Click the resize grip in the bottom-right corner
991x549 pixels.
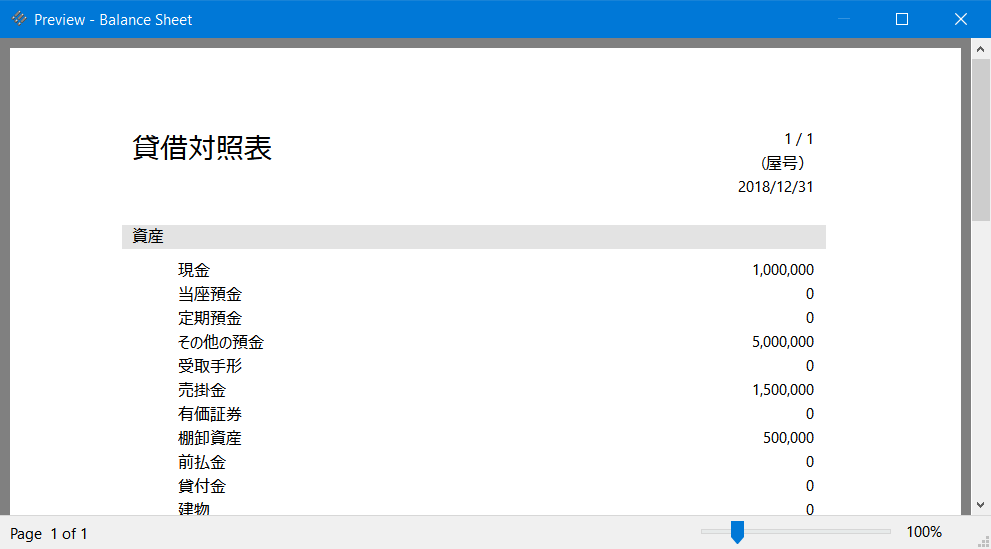(982, 540)
